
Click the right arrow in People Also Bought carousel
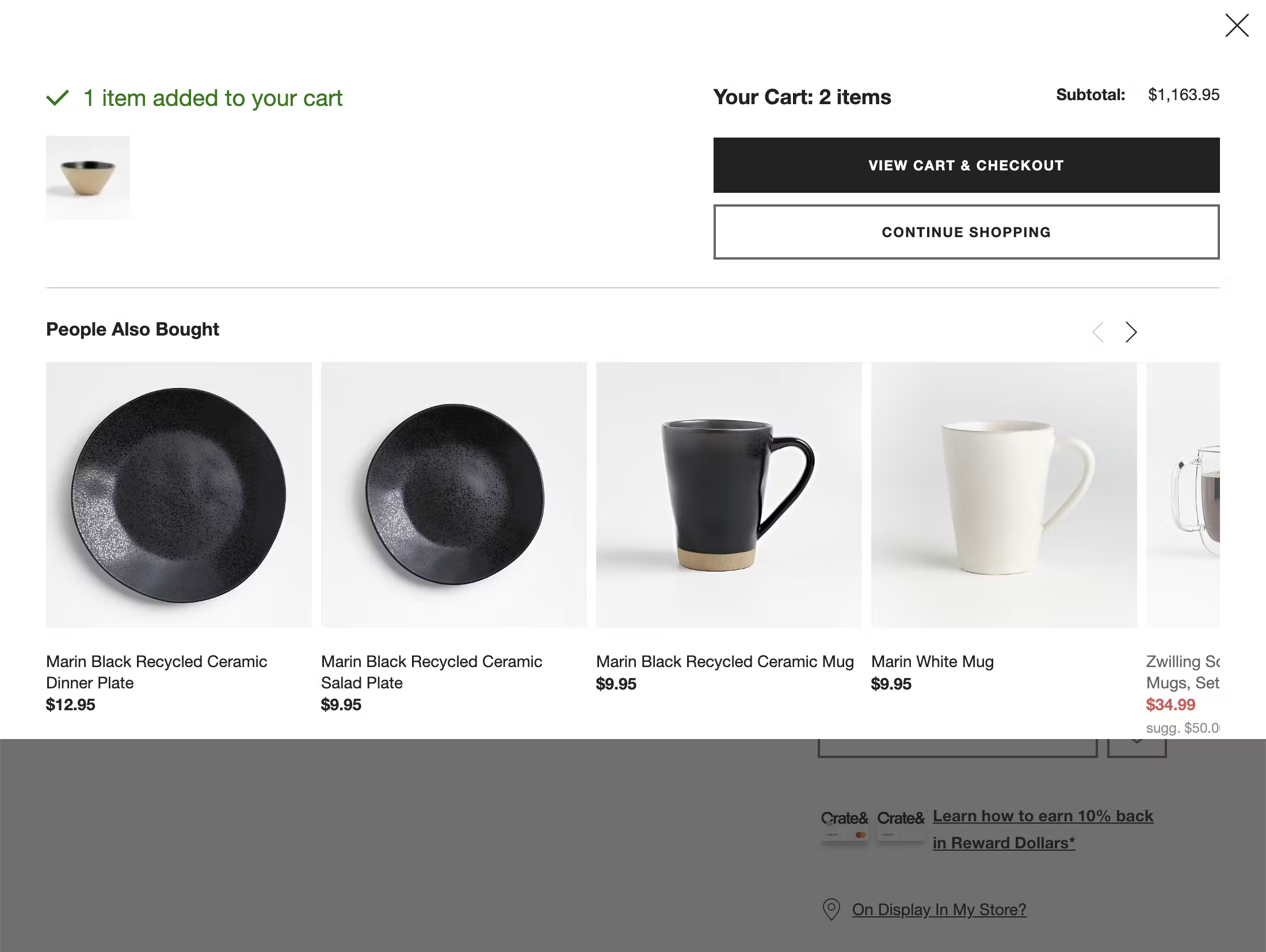pyautogui.click(x=1131, y=332)
